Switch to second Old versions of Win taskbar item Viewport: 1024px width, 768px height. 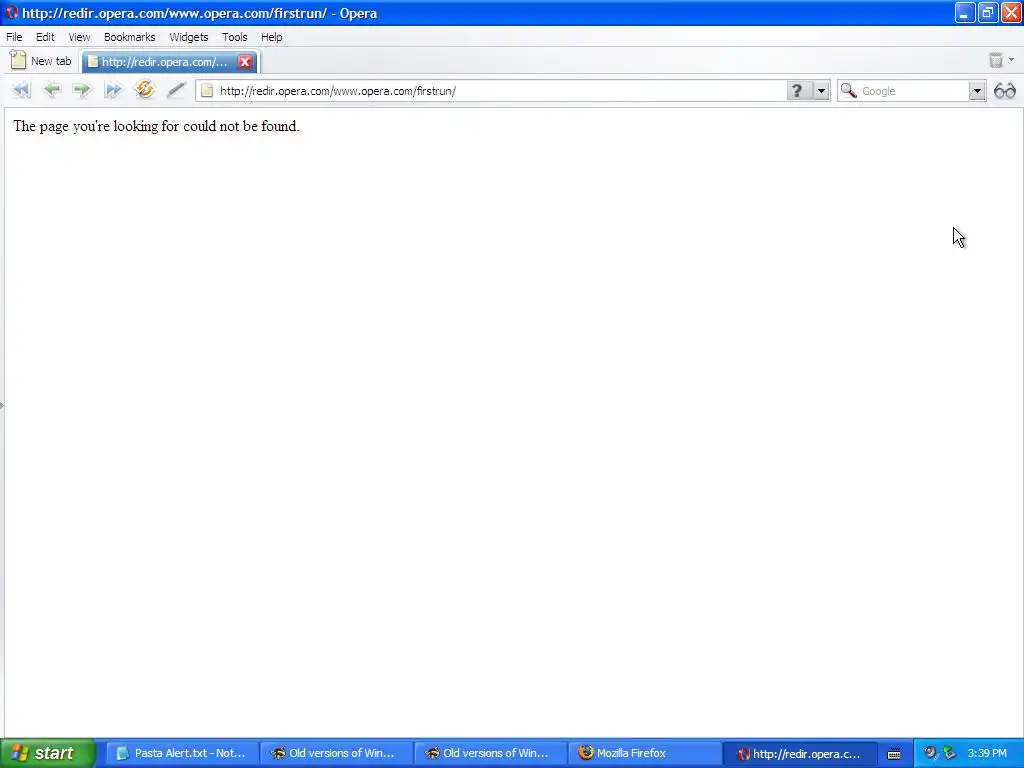tap(490, 753)
